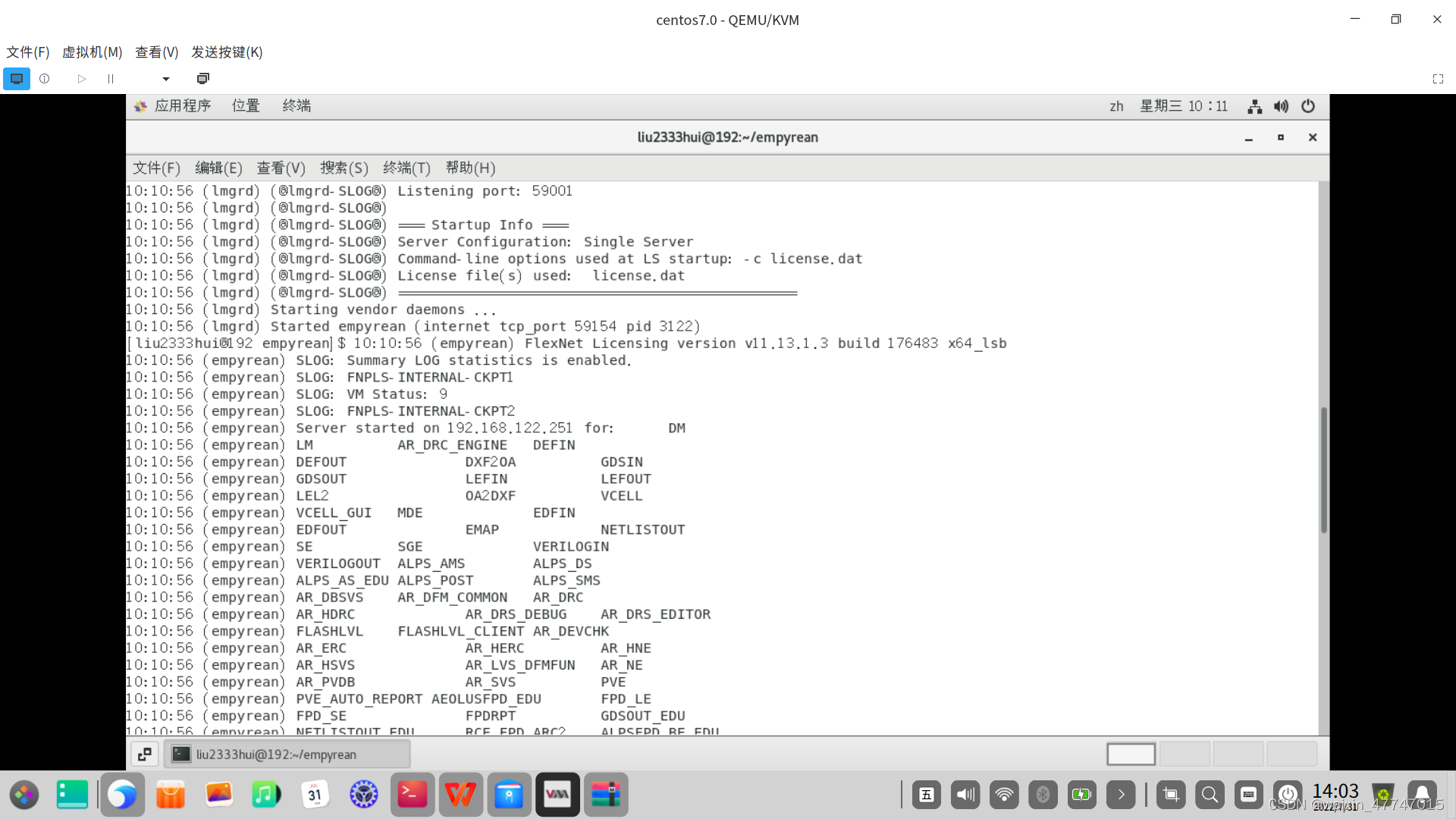Image resolution: width=1456 pixels, height=819 pixels.
Task: Select liu2333hui@192:~/empyrean taskbar button
Action: [287, 755]
